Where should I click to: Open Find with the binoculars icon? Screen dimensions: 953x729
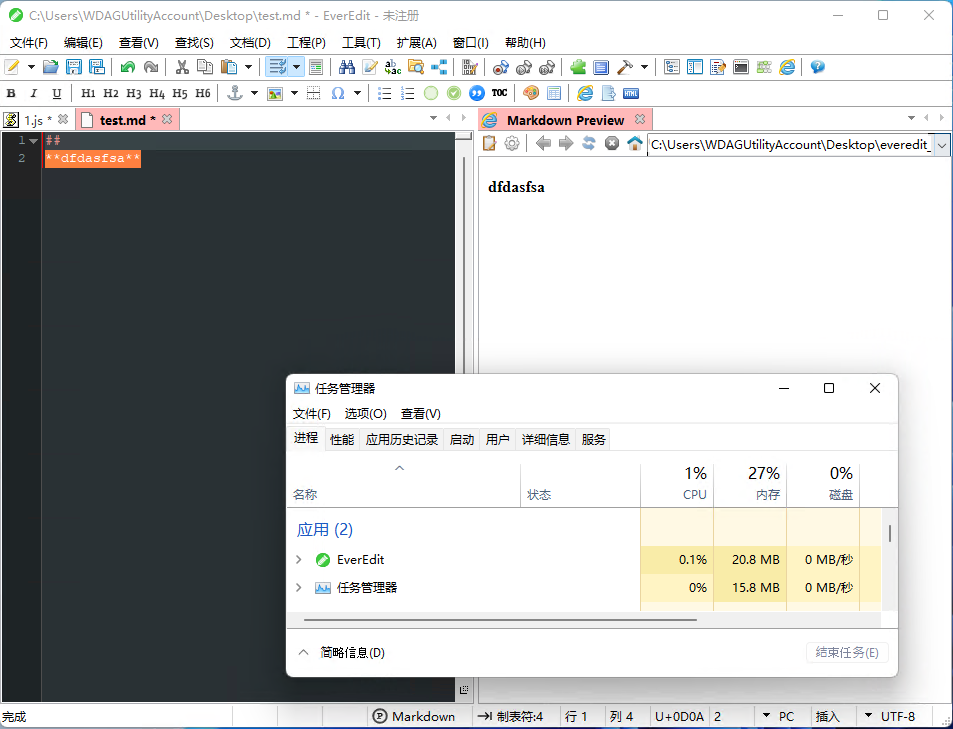(346, 67)
